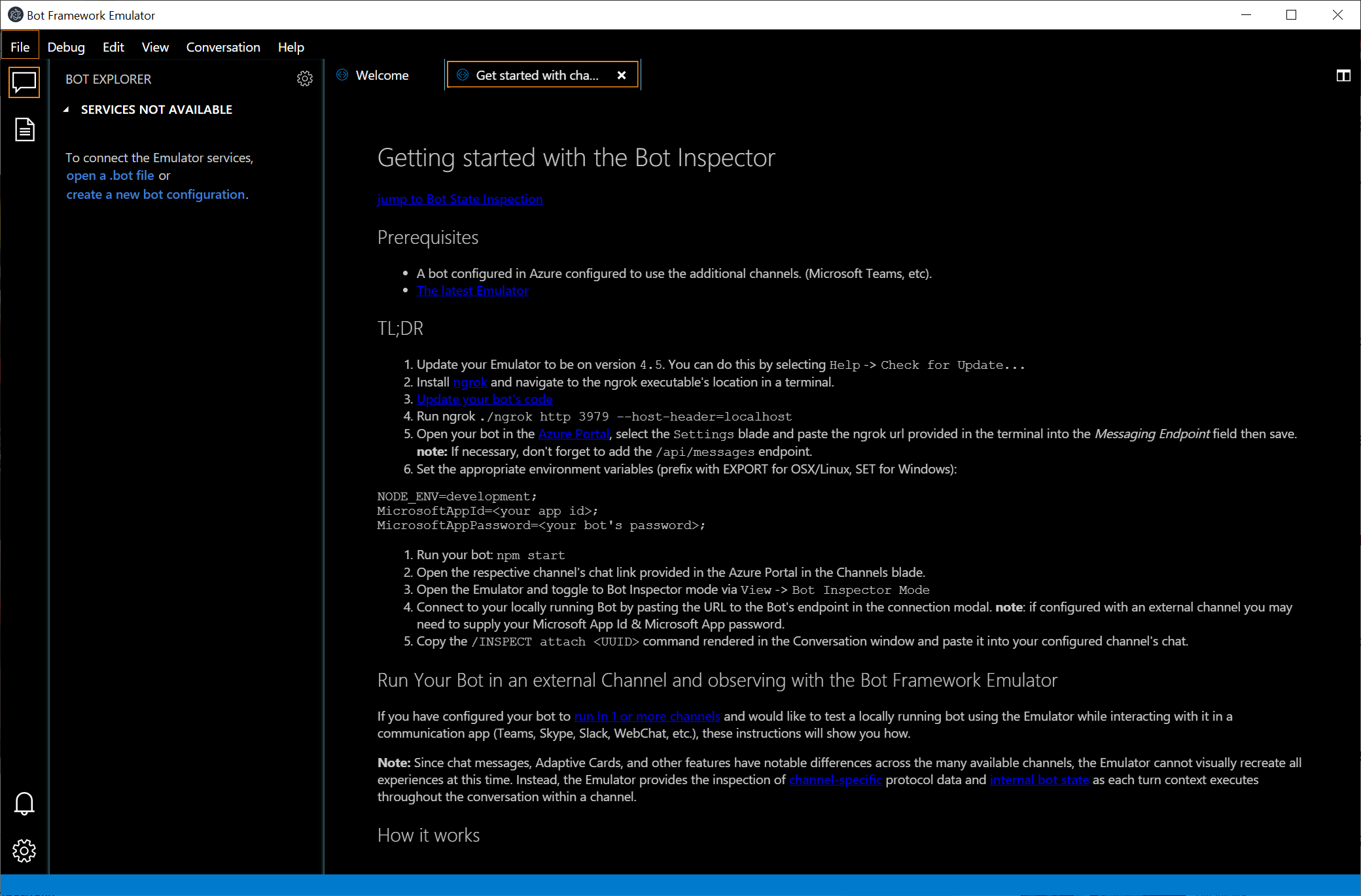Open the 'Update your bot's code' link

(484, 399)
